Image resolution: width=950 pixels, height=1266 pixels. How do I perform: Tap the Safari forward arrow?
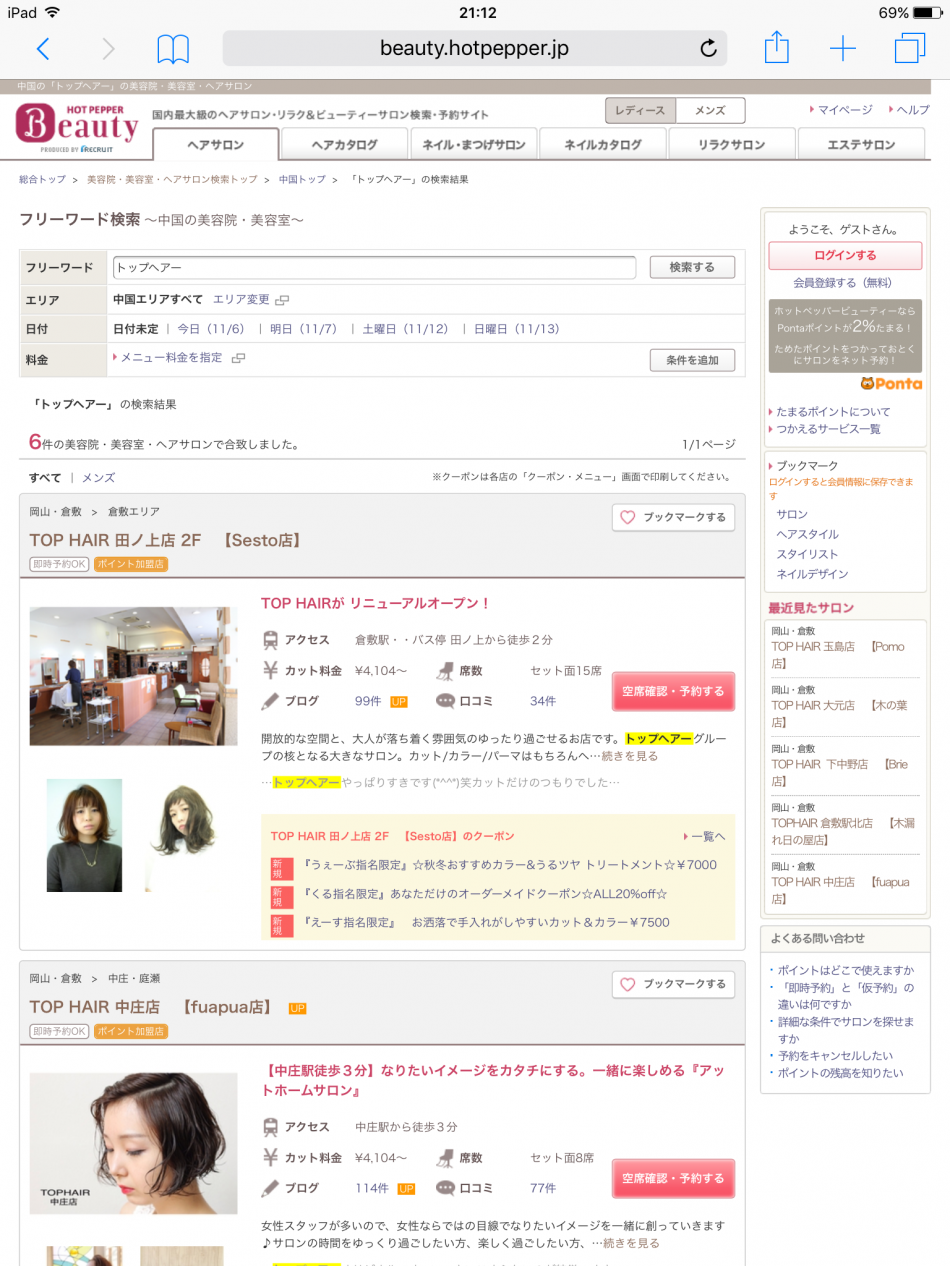(x=108, y=48)
